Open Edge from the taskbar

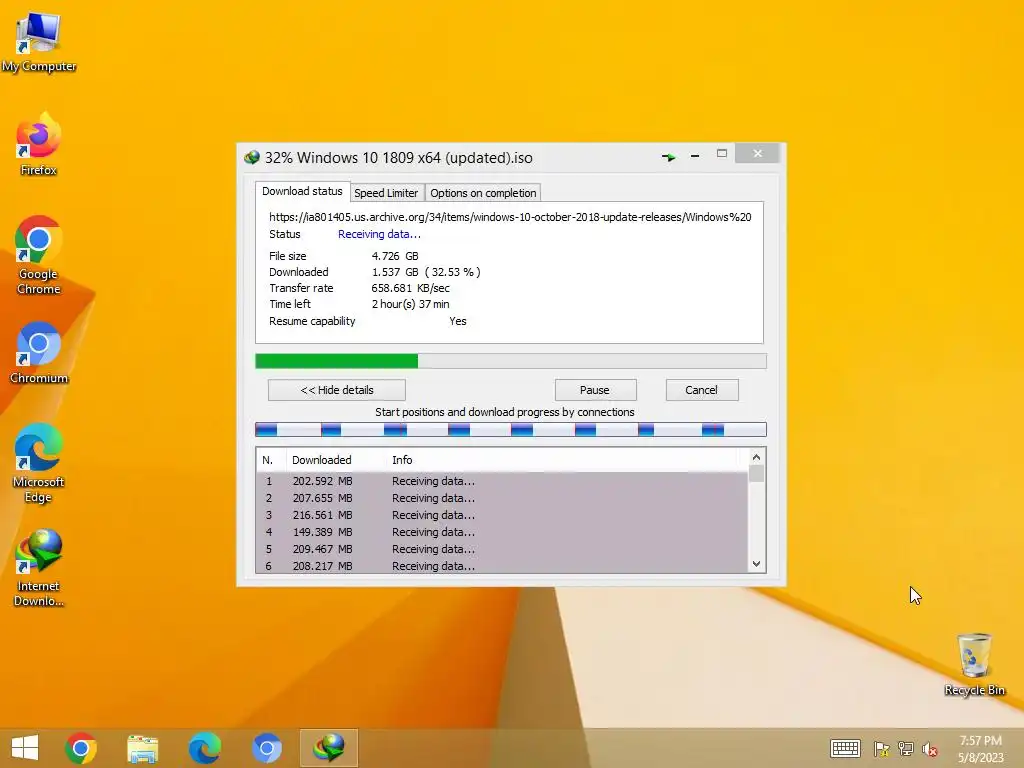pyautogui.click(x=204, y=748)
